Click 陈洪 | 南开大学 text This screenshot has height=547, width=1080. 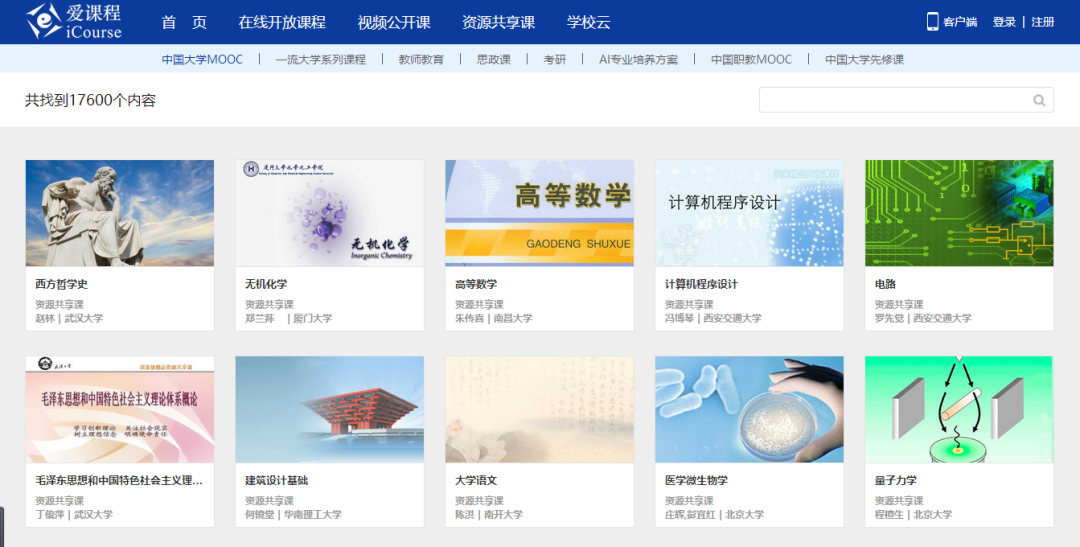point(489,515)
